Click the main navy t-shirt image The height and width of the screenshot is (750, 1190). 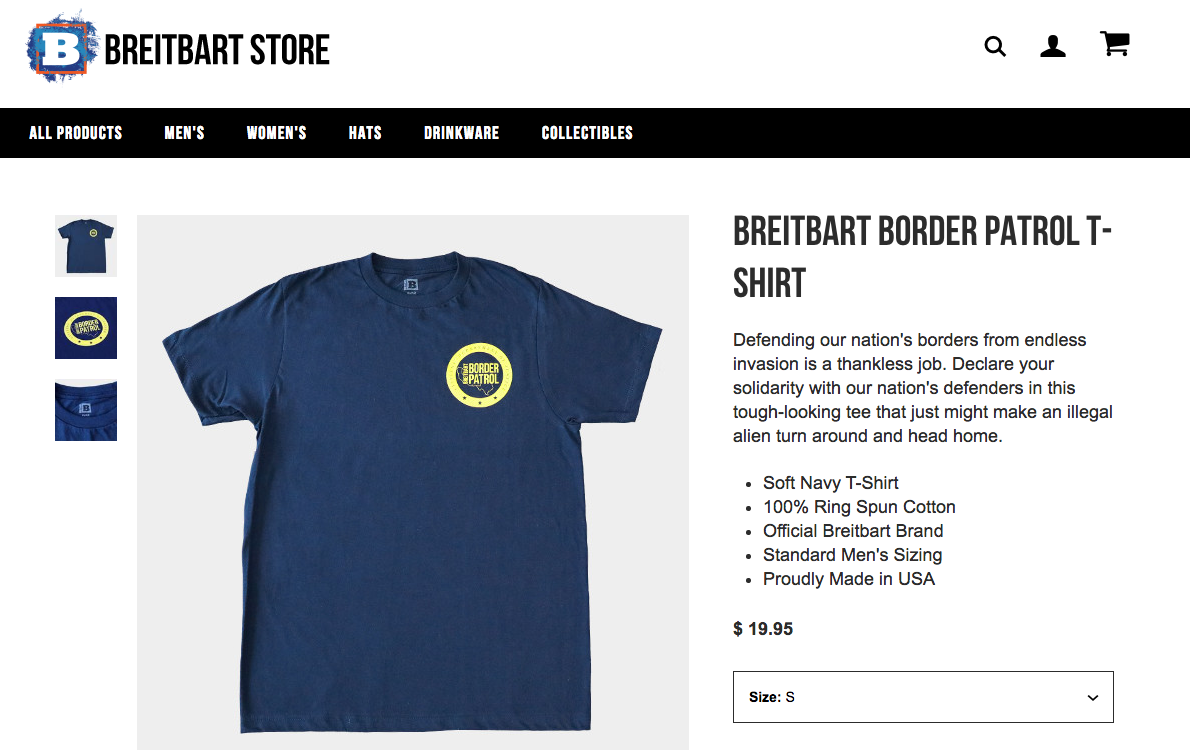tap(413, 483)
